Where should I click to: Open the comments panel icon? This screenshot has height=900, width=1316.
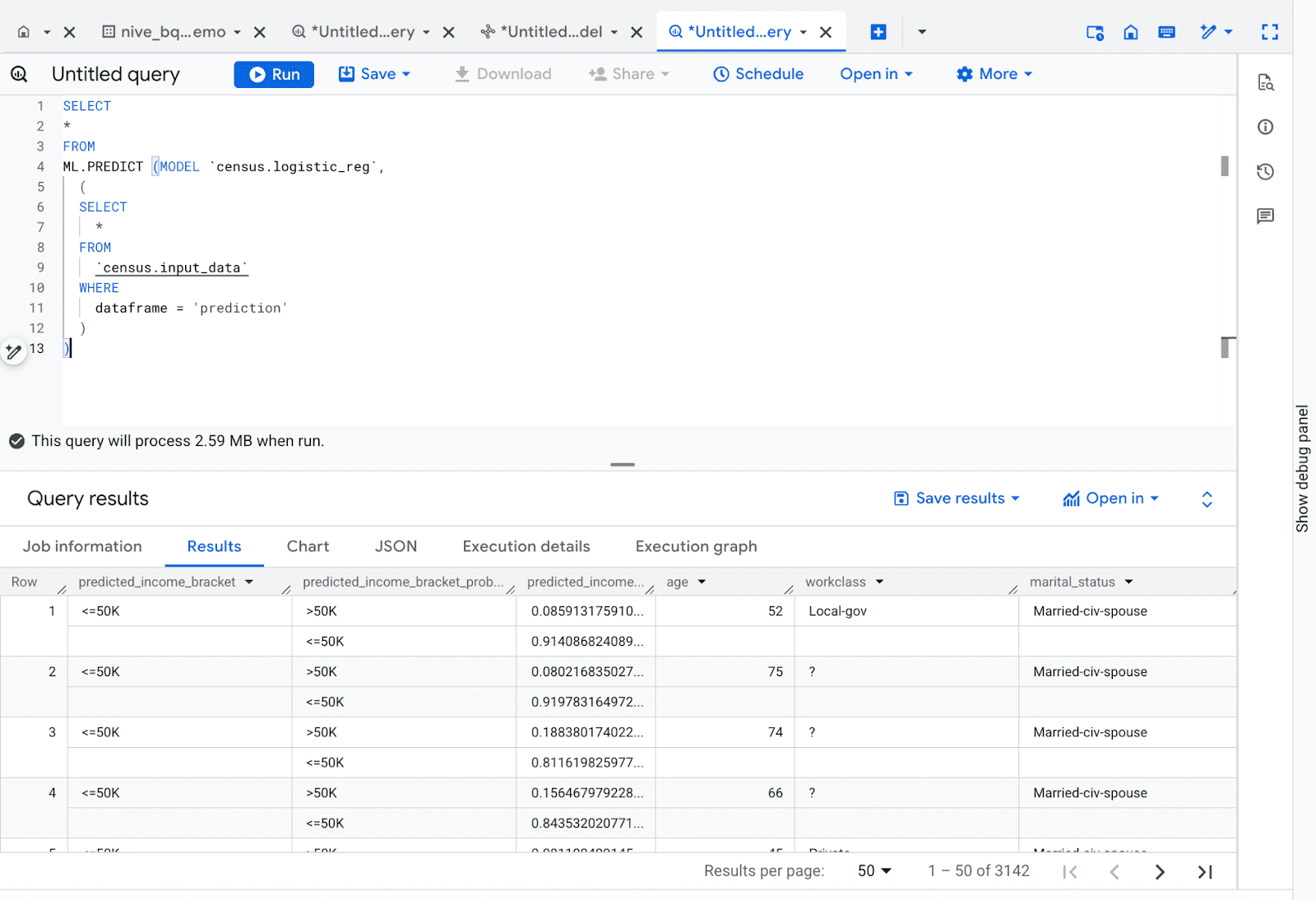(x=1265, y=216)
